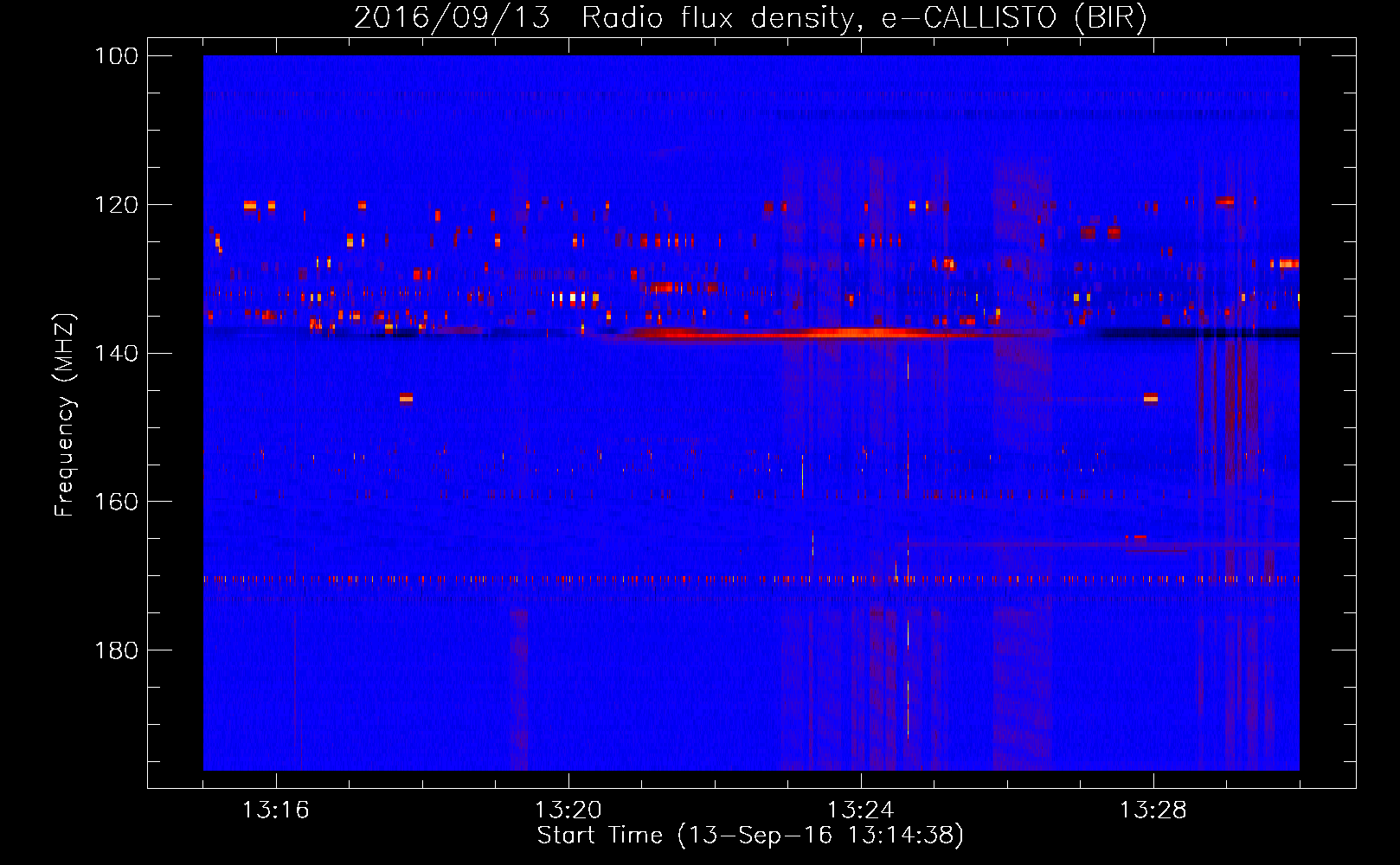The width and height of the screenshot is (1400, 865).
Task: Click the 13:24 time tick label
Action: click(861, 811)
